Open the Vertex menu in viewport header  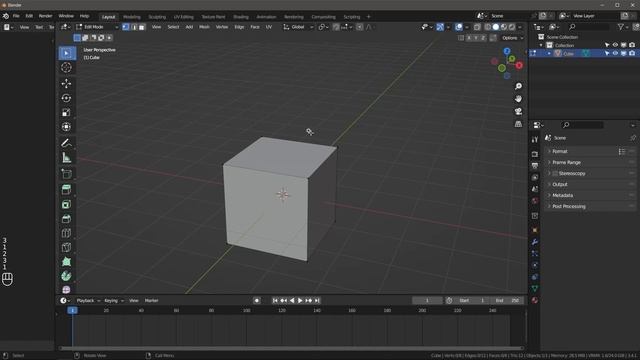(x=222, y=27)
